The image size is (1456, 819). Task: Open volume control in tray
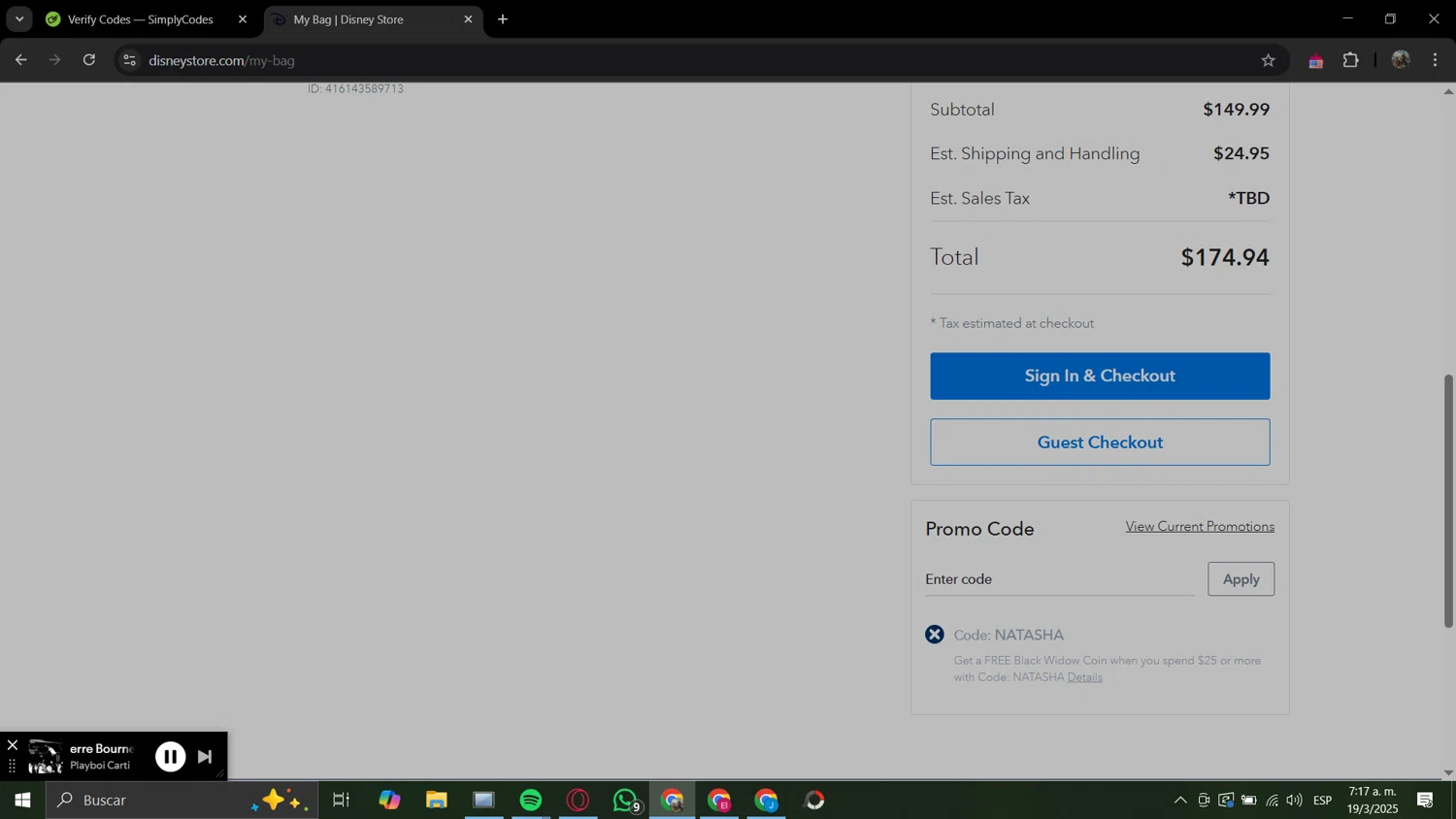(1294, 801)
